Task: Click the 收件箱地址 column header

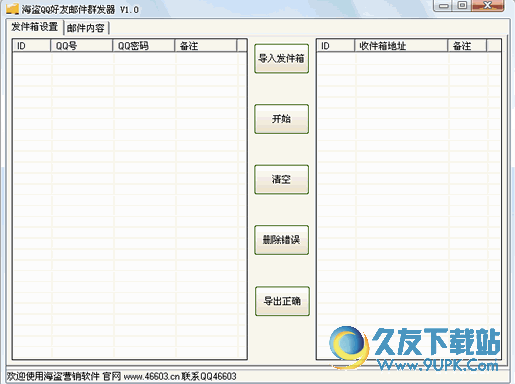Action: click(401, 46)
